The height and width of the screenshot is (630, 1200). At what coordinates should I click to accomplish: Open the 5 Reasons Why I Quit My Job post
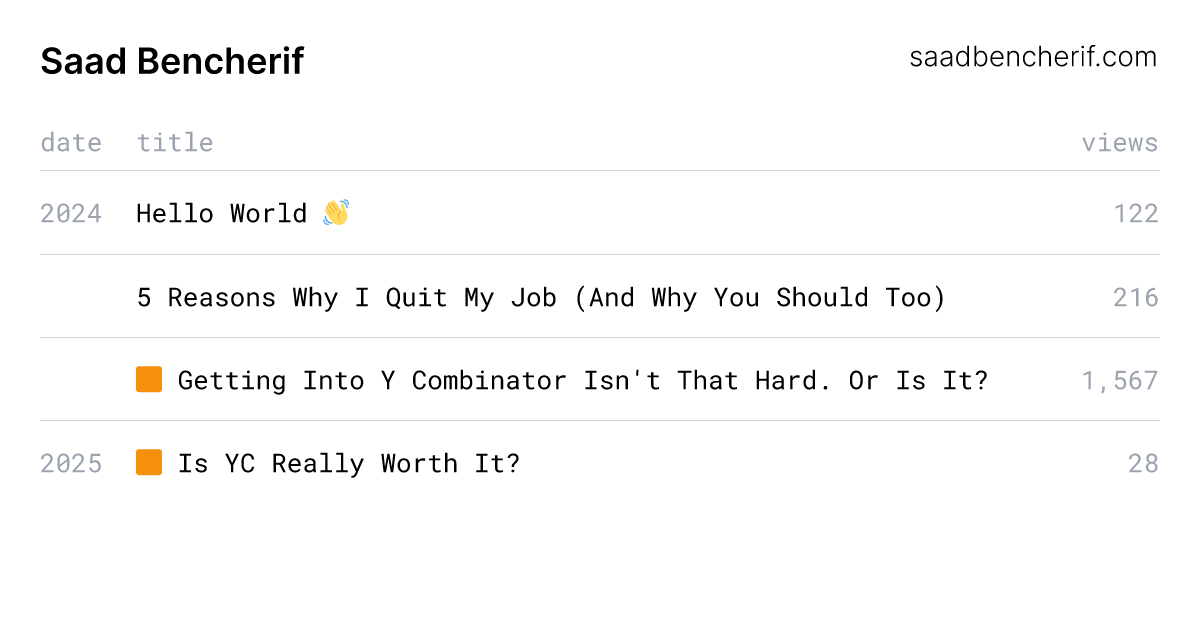pos(540,297)
